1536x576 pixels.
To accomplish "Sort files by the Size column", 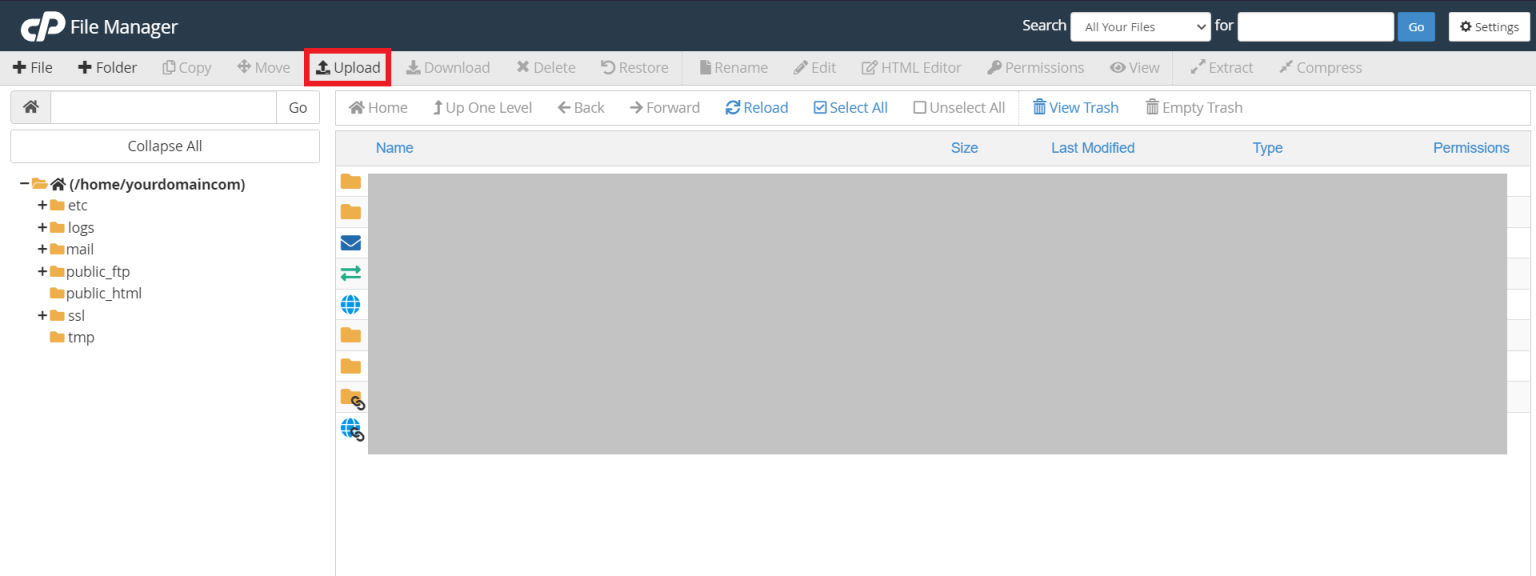I will coord(964,147).
